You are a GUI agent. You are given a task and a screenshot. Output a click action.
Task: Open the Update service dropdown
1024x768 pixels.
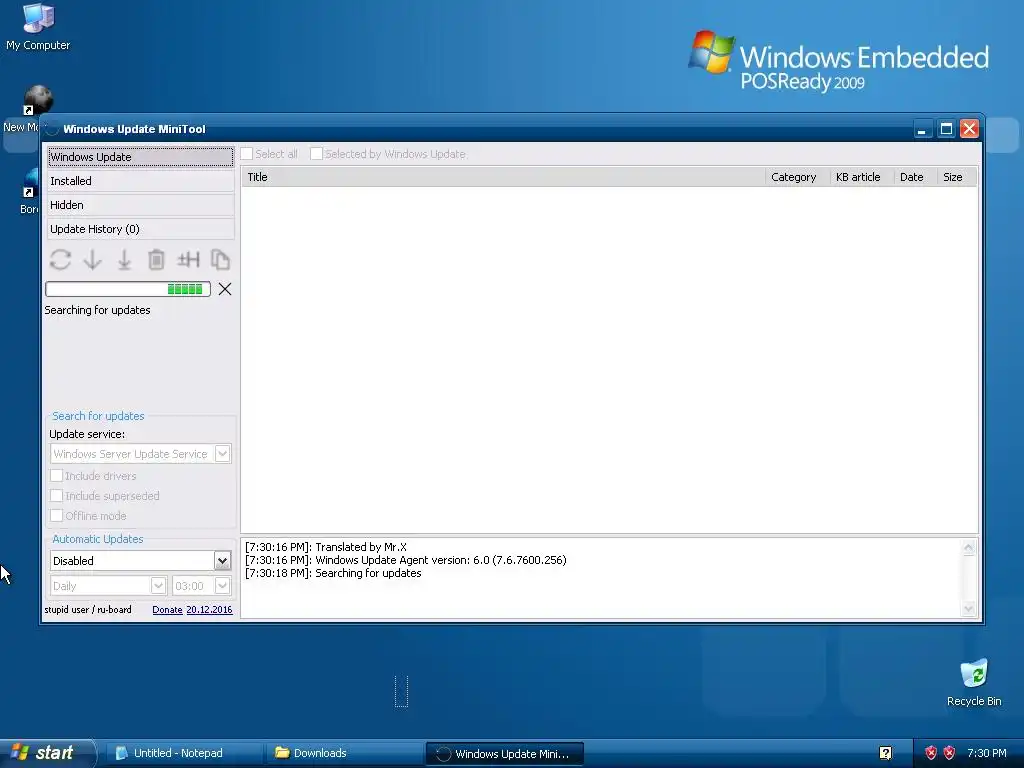point(140,454)
